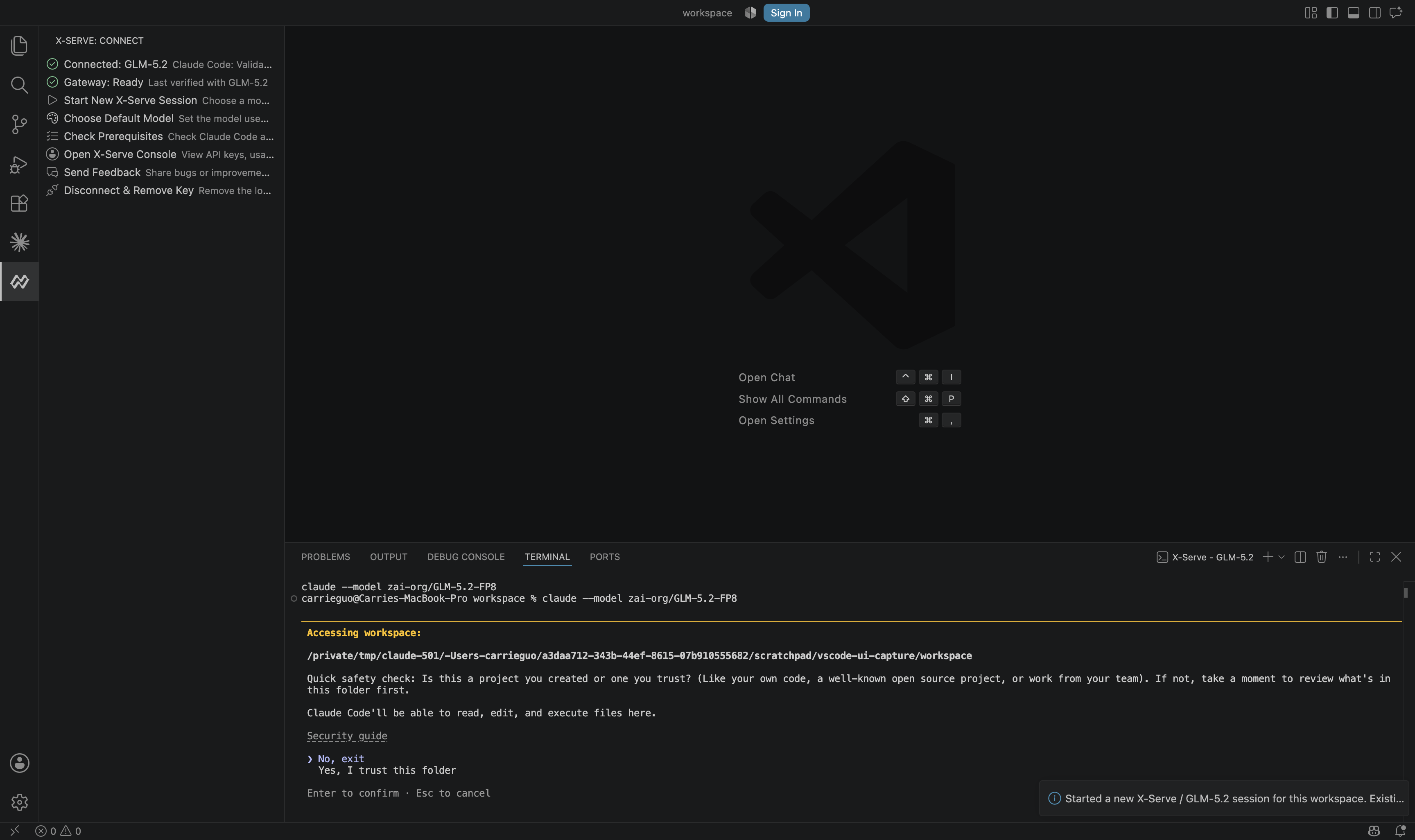Select the TERMINAL tab
Screen dimensions: 1415x840
click(x=547, y=557)
